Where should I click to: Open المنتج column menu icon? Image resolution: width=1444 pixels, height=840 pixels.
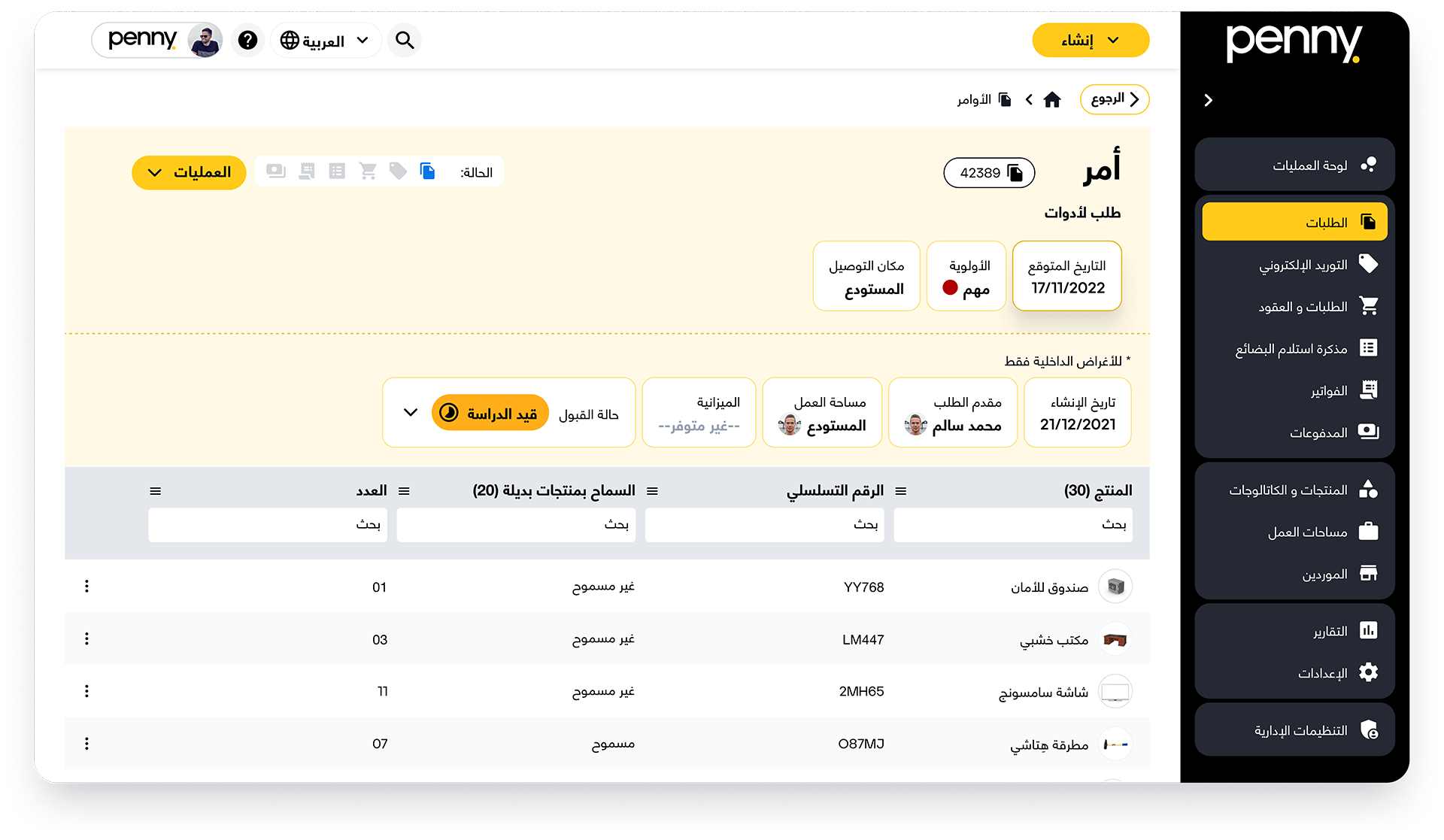(901, 491)
